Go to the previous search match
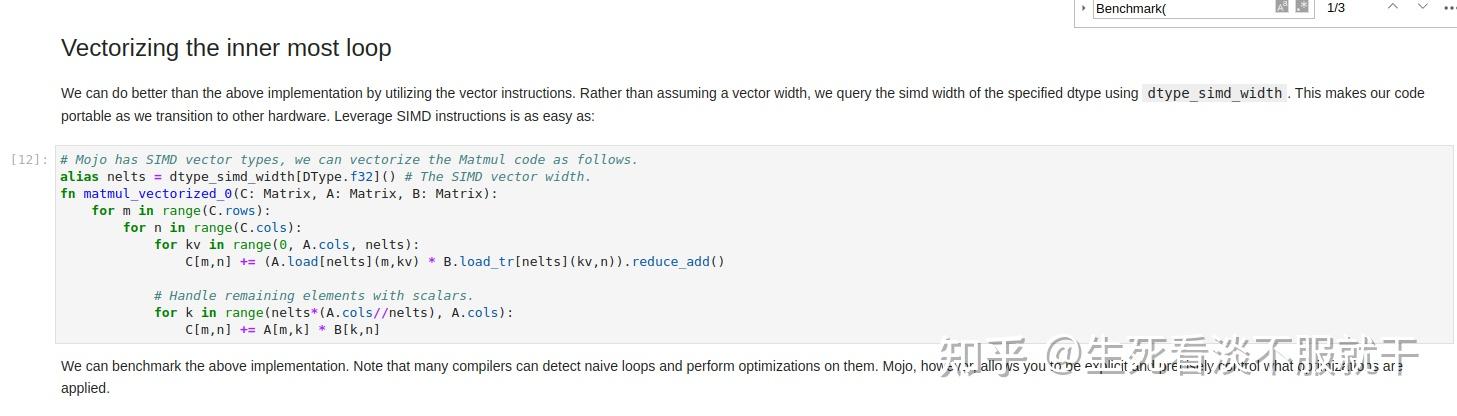1457x416 pixels. coord(1392,7)
